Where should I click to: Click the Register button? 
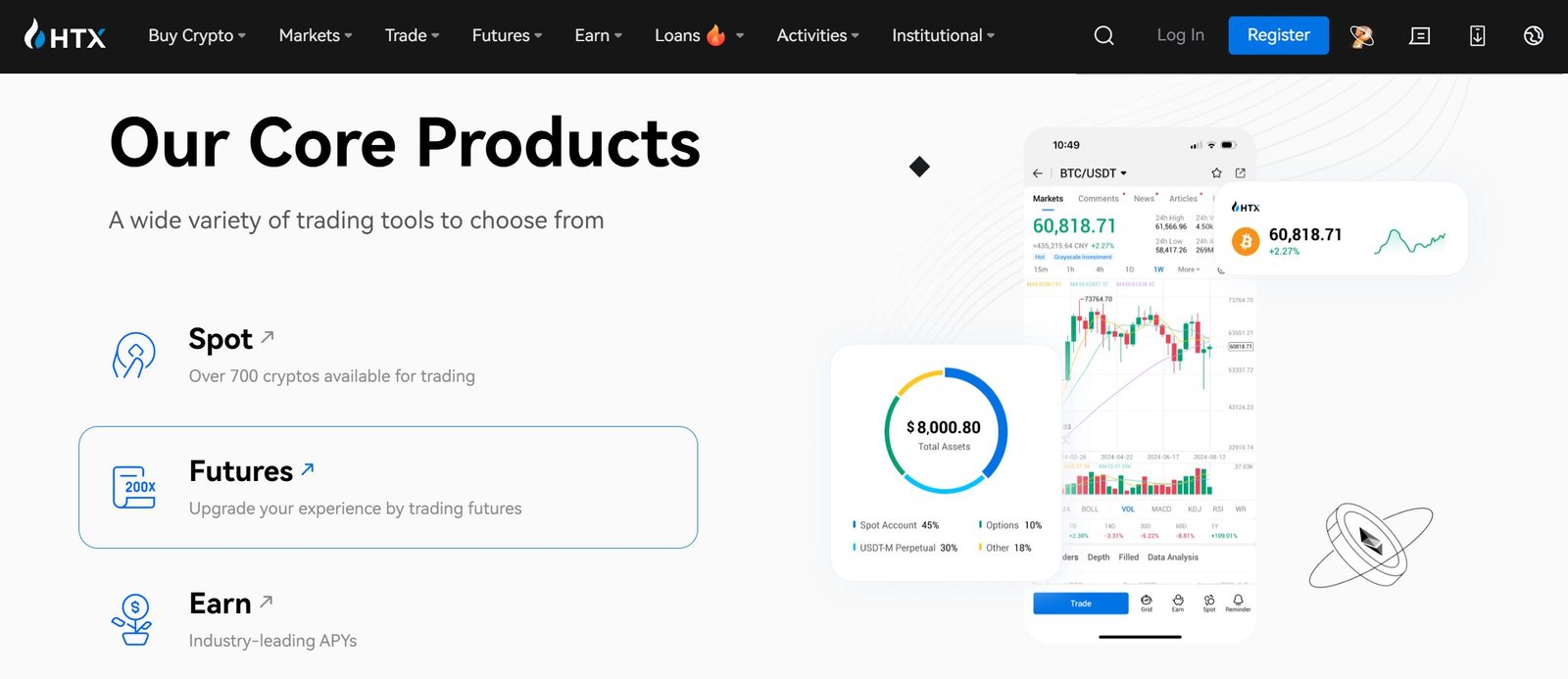1278,35
